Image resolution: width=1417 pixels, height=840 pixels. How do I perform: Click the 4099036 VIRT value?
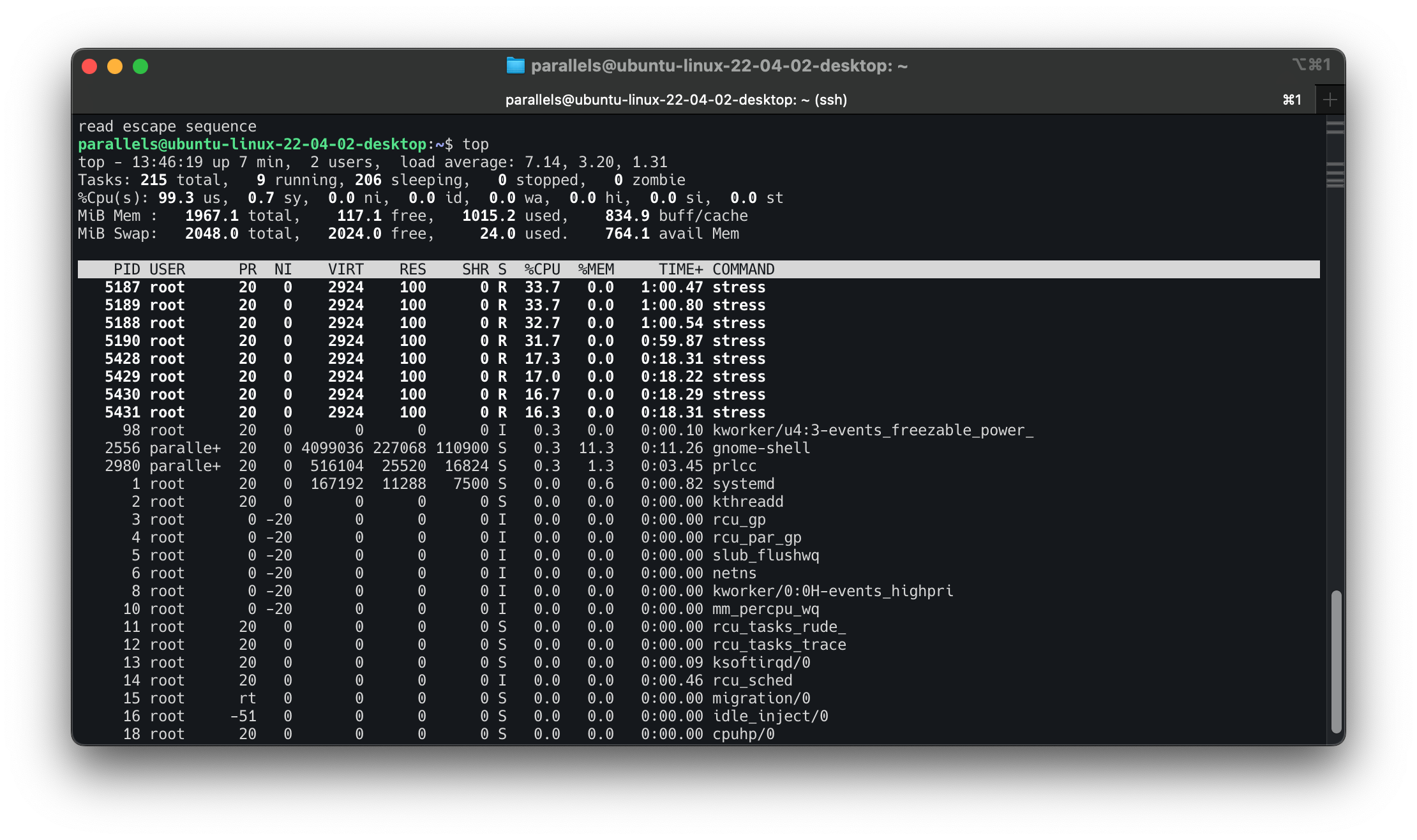[333, 448]
